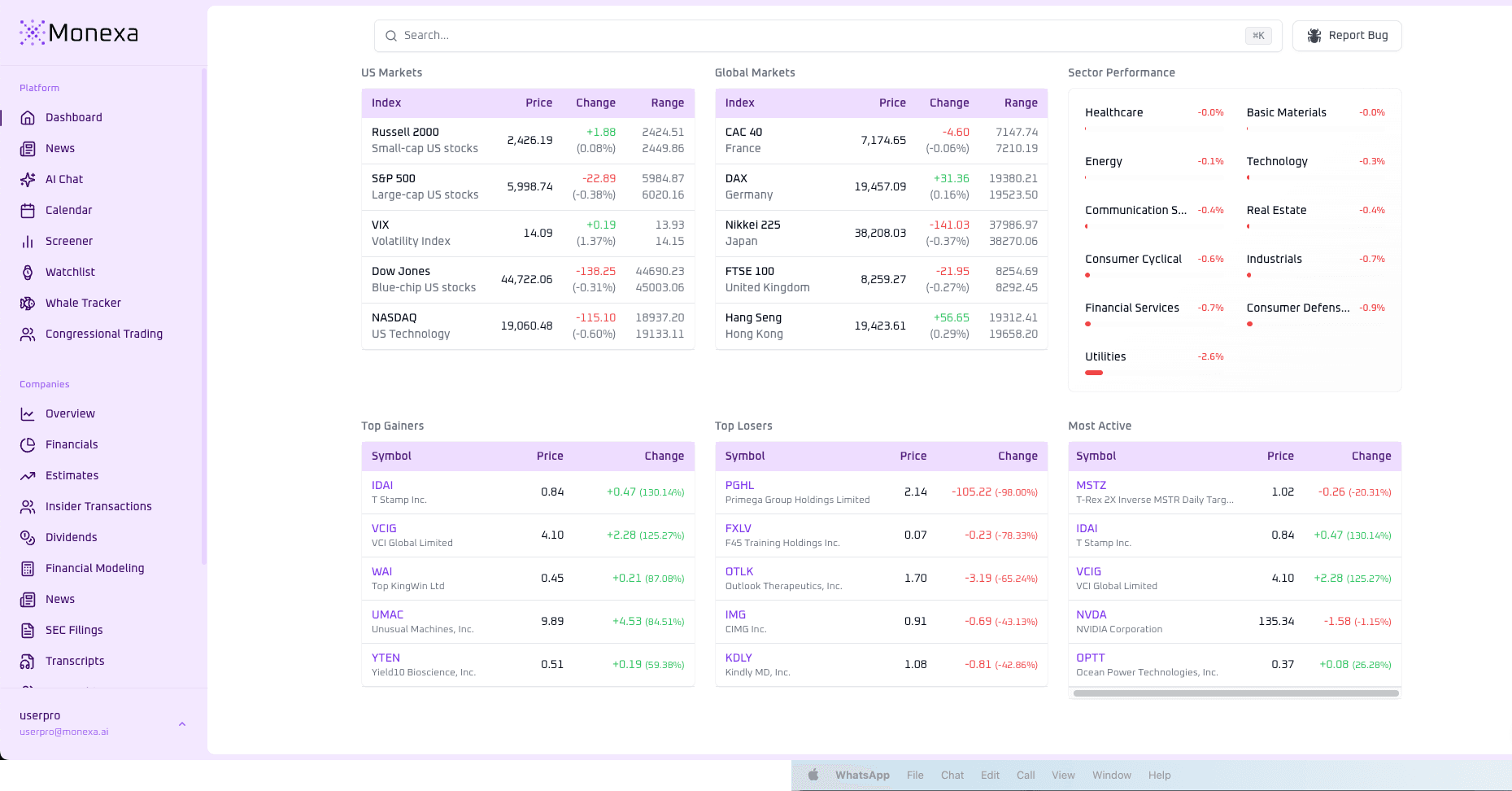Click the Calendar icon in sidebar
The height and width of the screenshot is (791, 1512).
[28, 210]
